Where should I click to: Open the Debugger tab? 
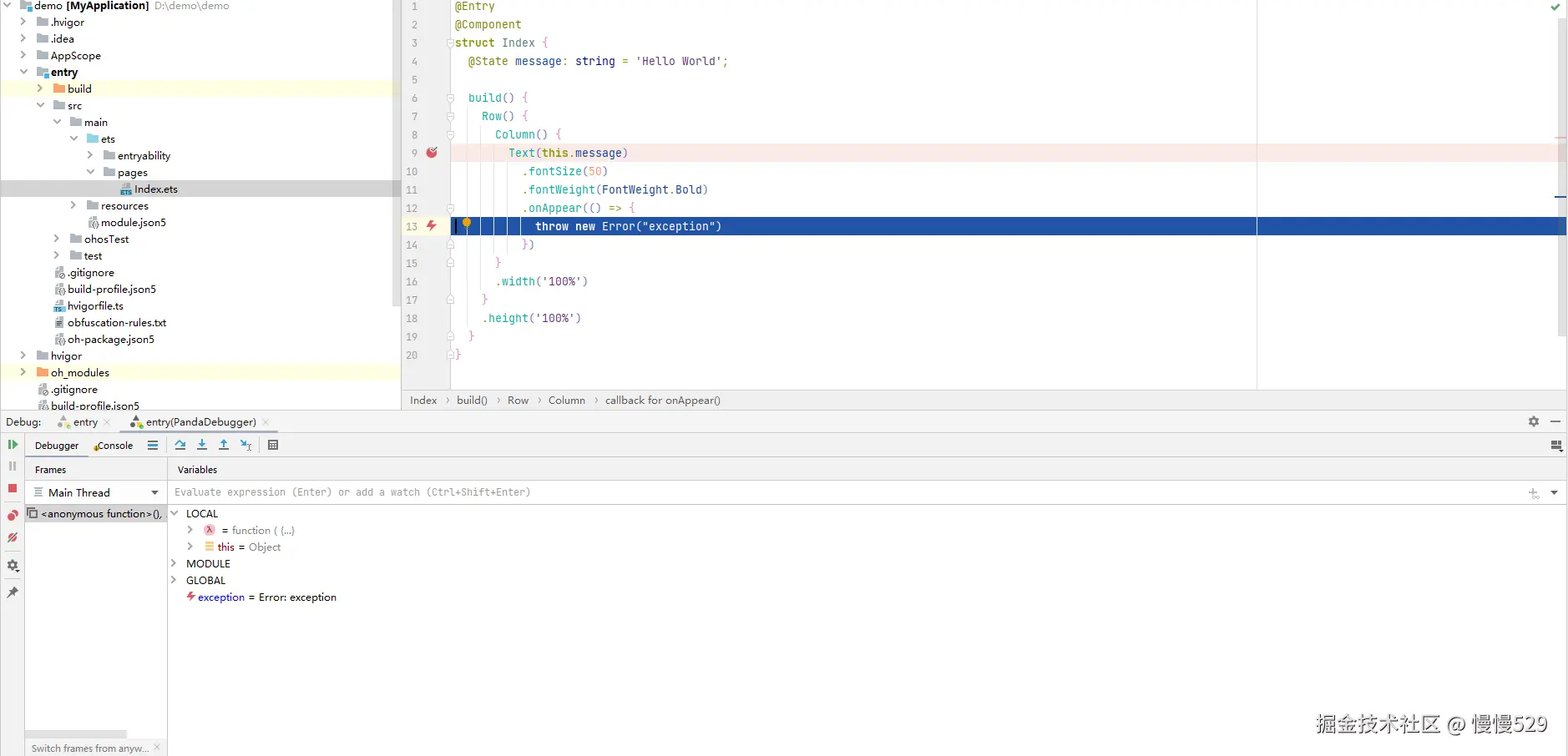click(57, 446)
